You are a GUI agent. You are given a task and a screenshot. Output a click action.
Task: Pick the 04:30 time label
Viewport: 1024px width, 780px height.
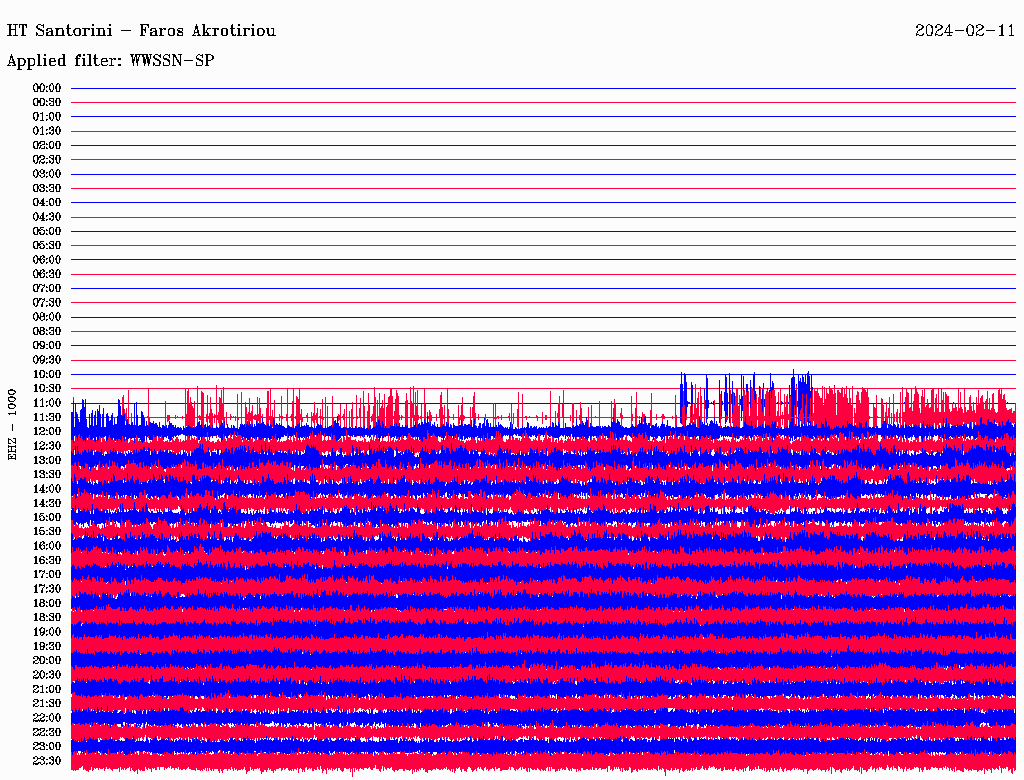click(x=47, y=217)
